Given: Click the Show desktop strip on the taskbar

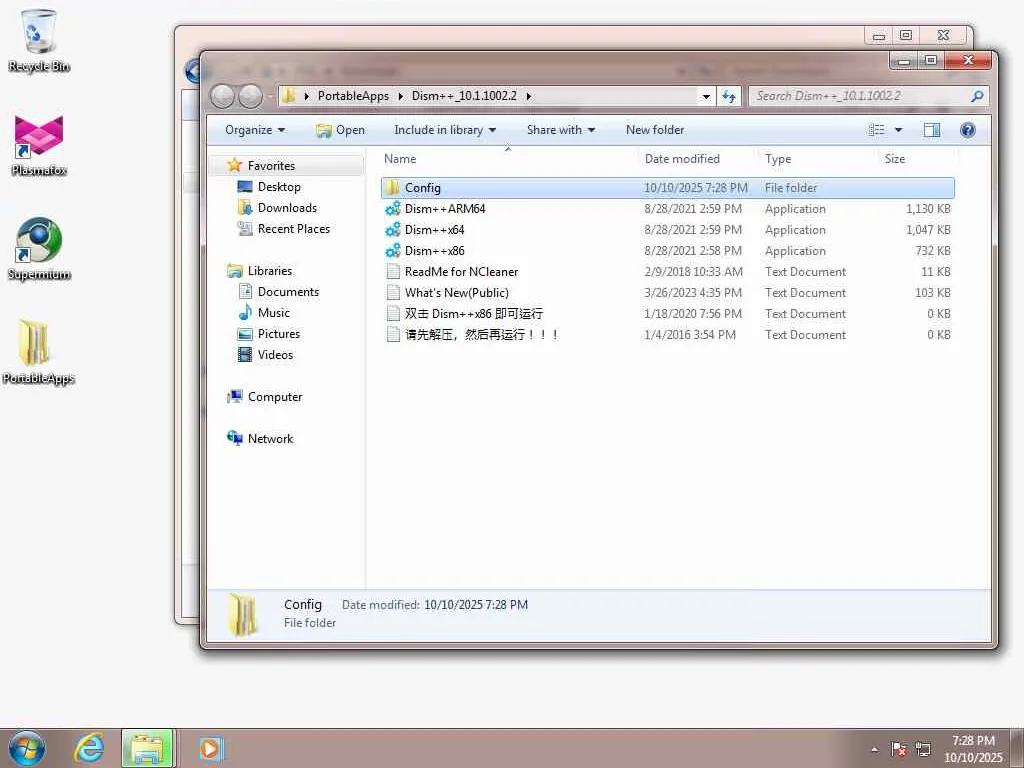Looking at the screenshot, I should 1016,748.
